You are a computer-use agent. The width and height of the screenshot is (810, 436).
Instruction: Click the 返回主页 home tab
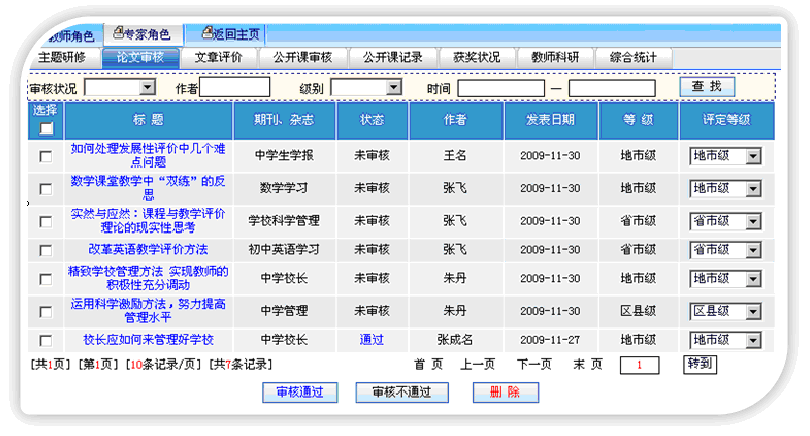click(229, 35)
